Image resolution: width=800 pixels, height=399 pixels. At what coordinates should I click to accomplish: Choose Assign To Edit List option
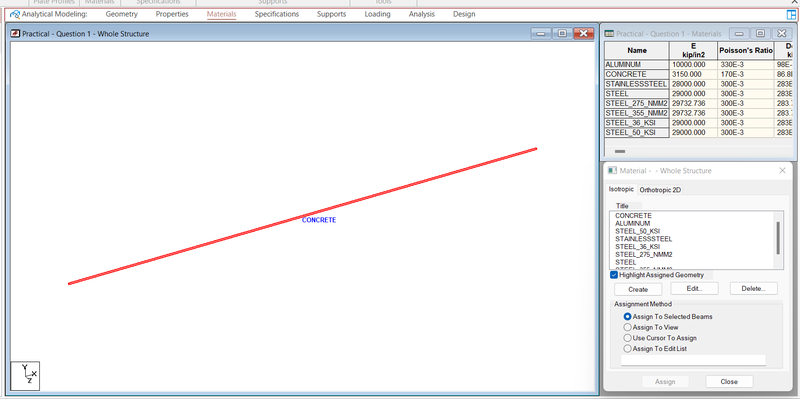[x=628, y=348]
